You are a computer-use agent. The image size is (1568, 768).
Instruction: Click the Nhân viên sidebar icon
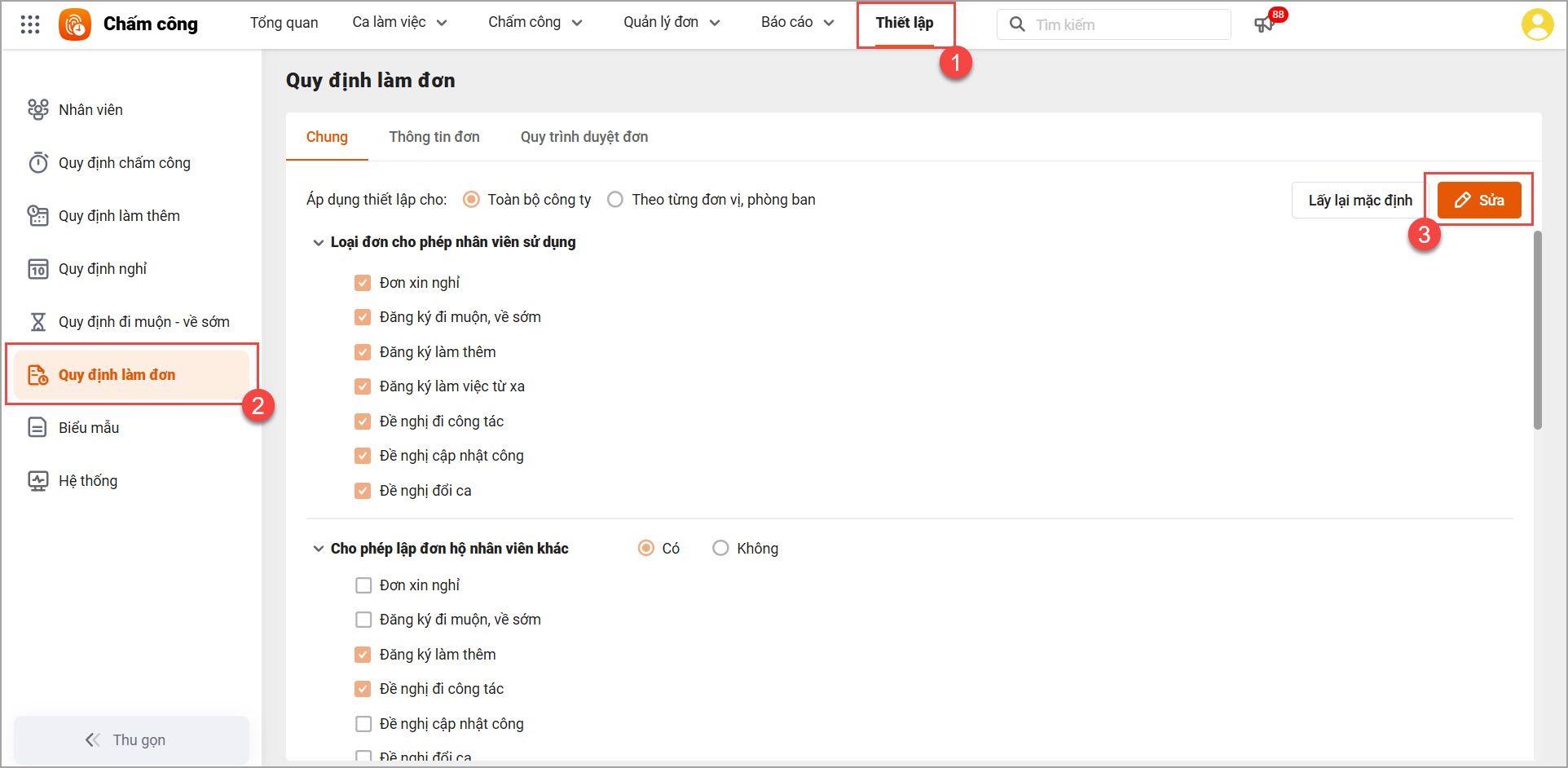(x=37, y=109)
